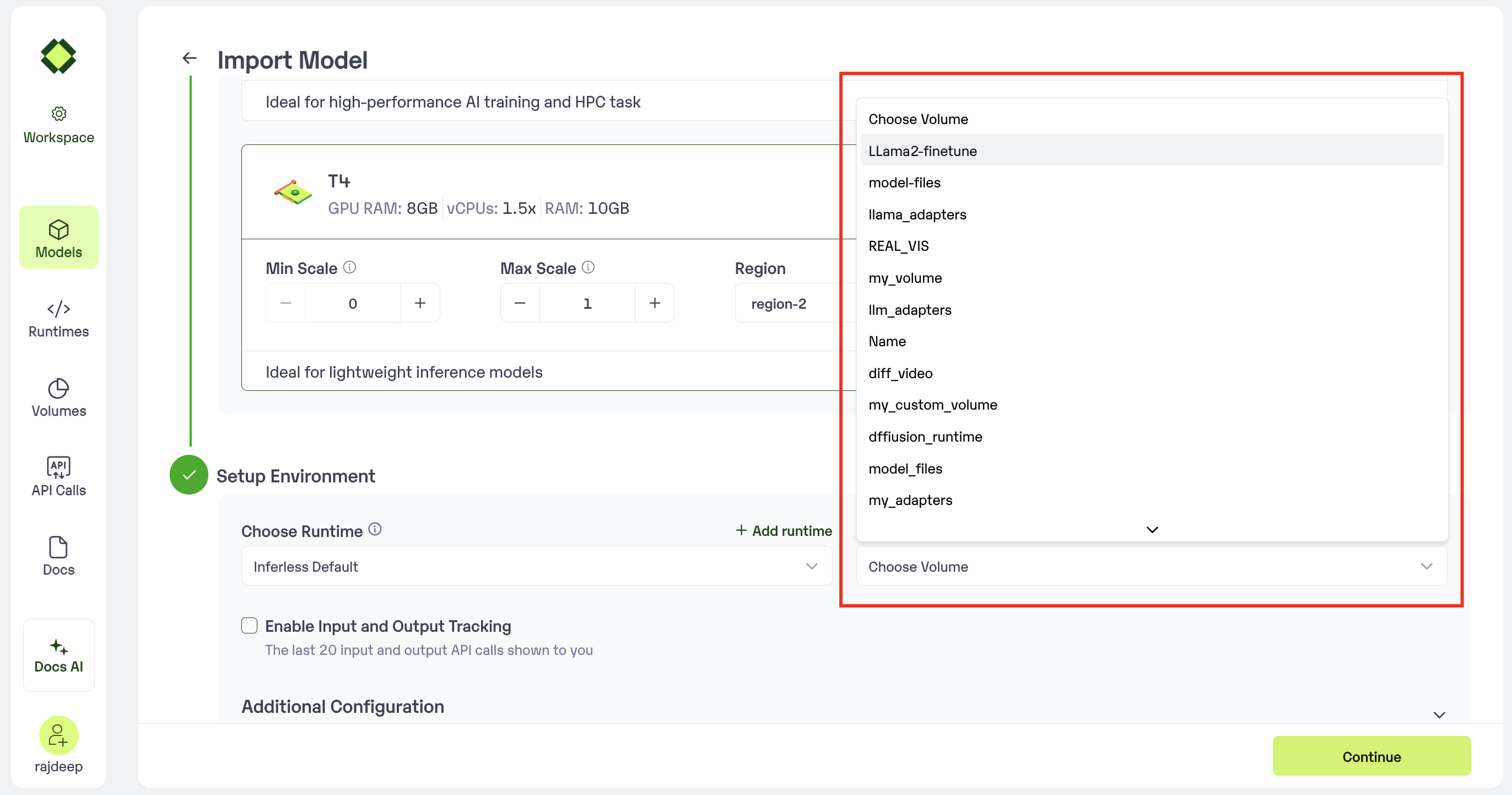Click the rajdeep user avatar

coord(59,734)
